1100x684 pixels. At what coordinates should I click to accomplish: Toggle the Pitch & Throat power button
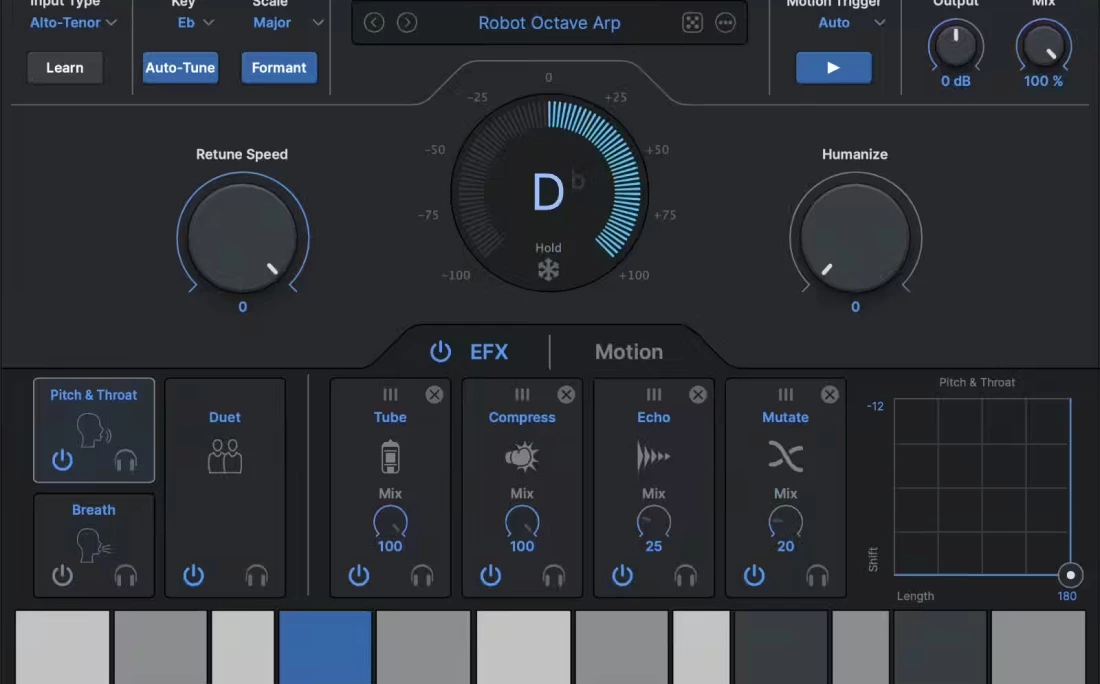[x=63, y=460]
